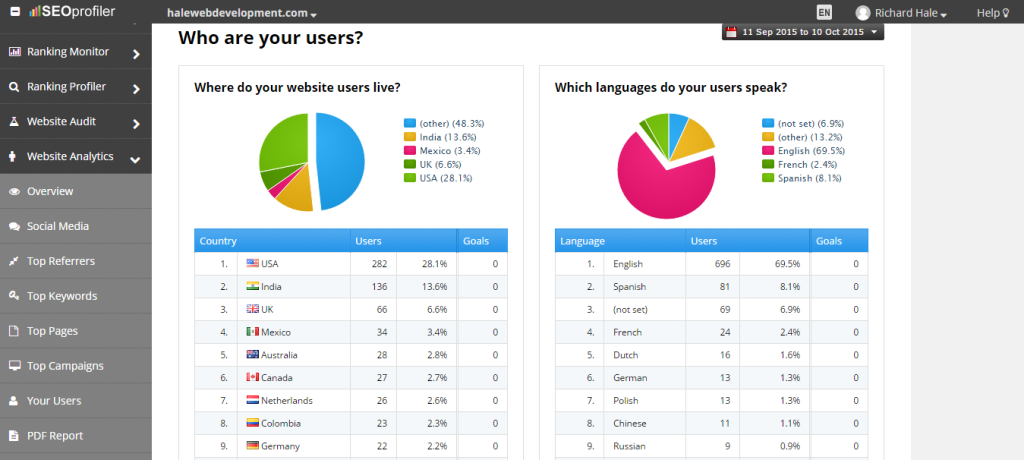Click the calendar icon in date range
Screen dimensions: 1024x460
pos(732,32)
